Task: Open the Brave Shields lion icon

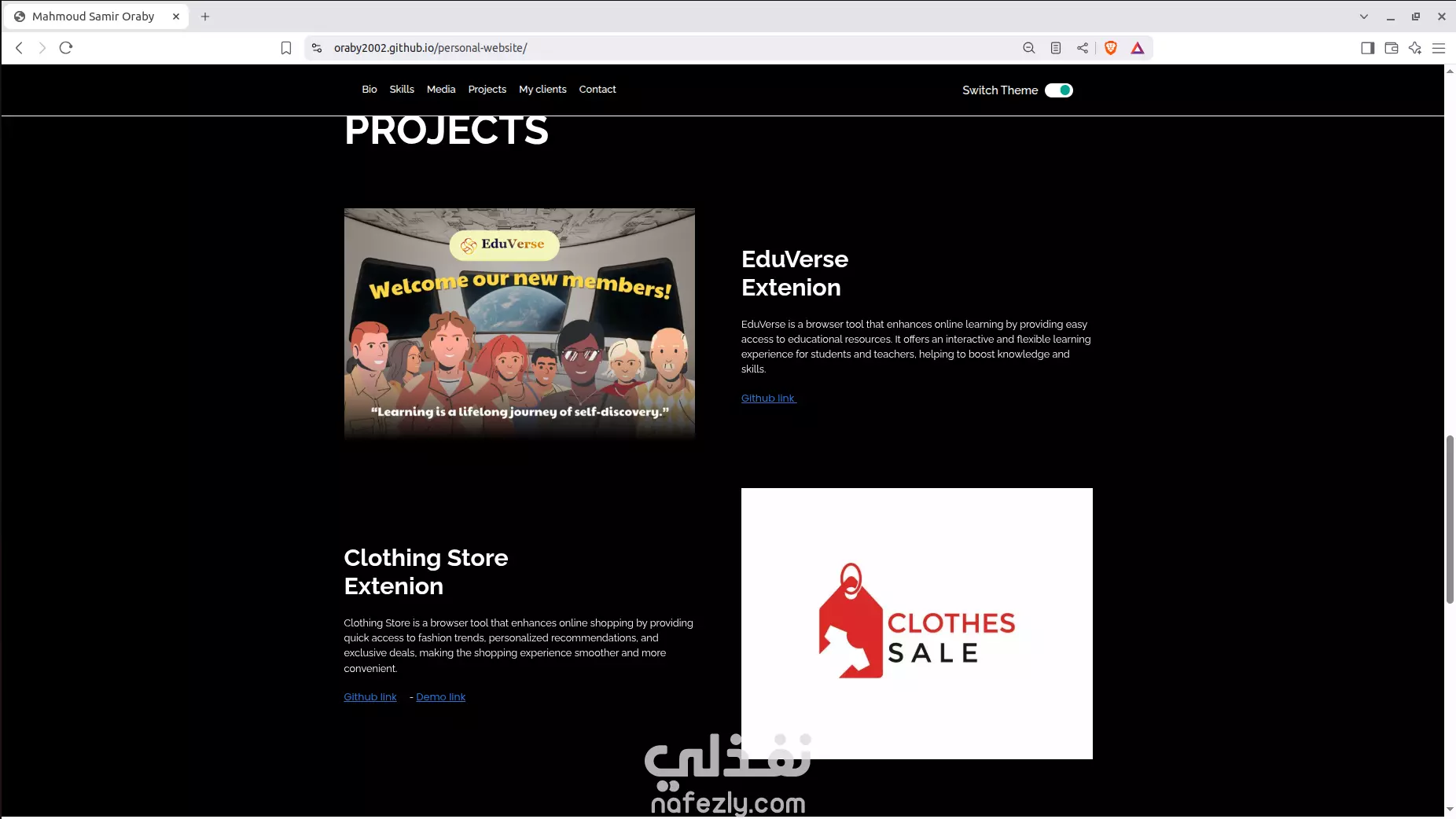Action: (x=1111, y=48)
